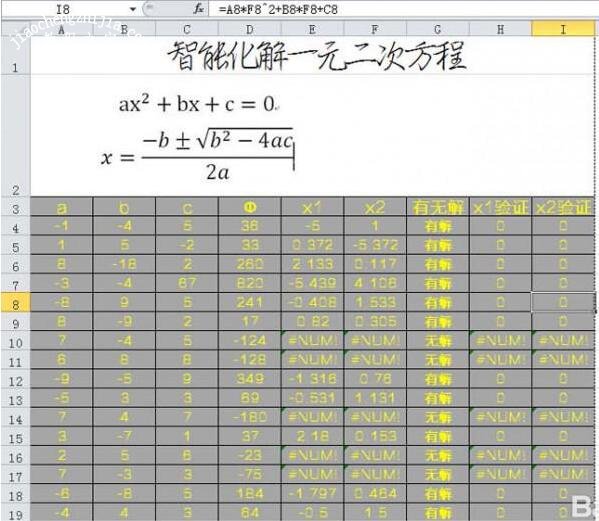Select #NUM! error cell E10

tap(312, 340)
